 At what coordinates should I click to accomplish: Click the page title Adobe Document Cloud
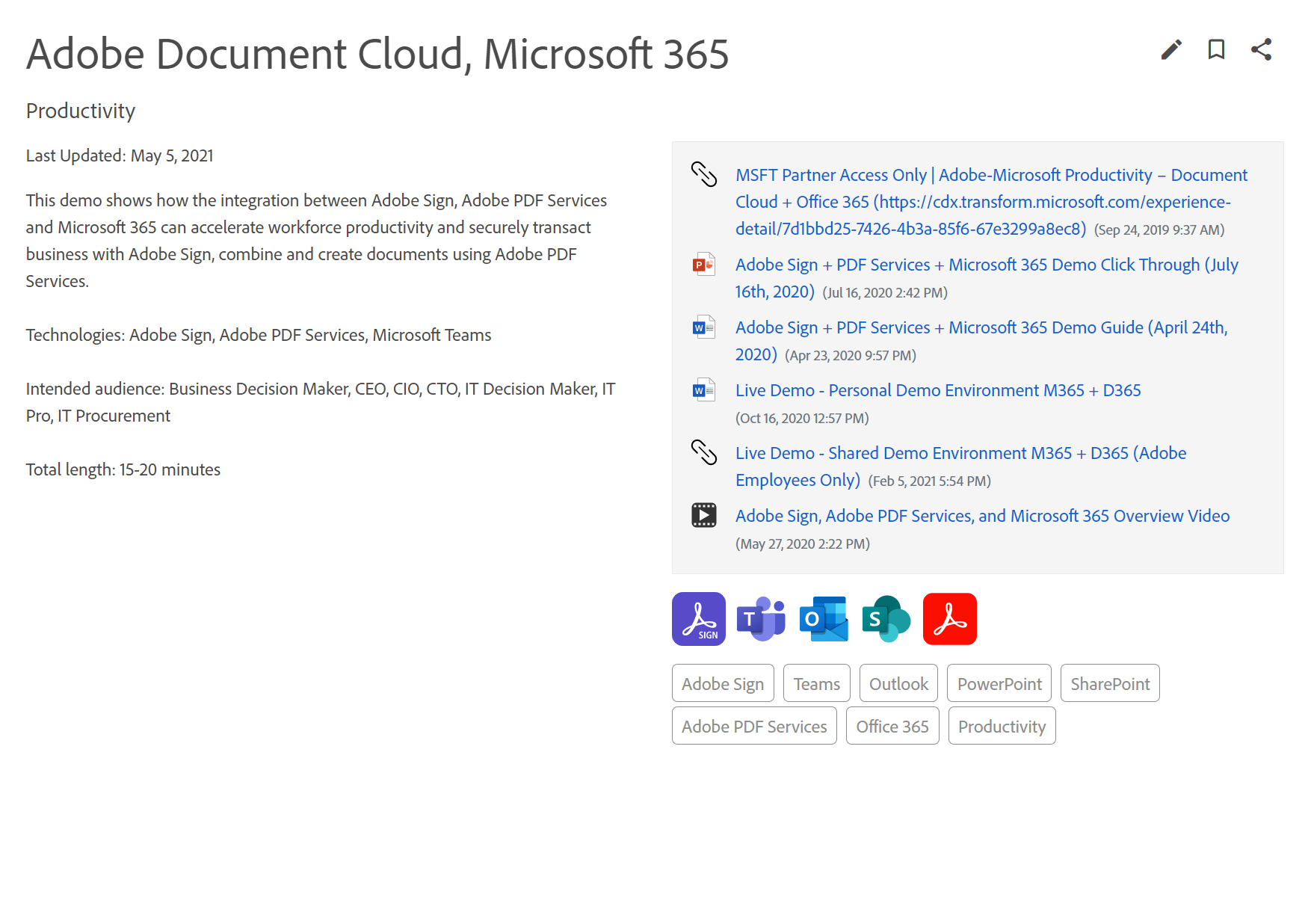(377, 54)
